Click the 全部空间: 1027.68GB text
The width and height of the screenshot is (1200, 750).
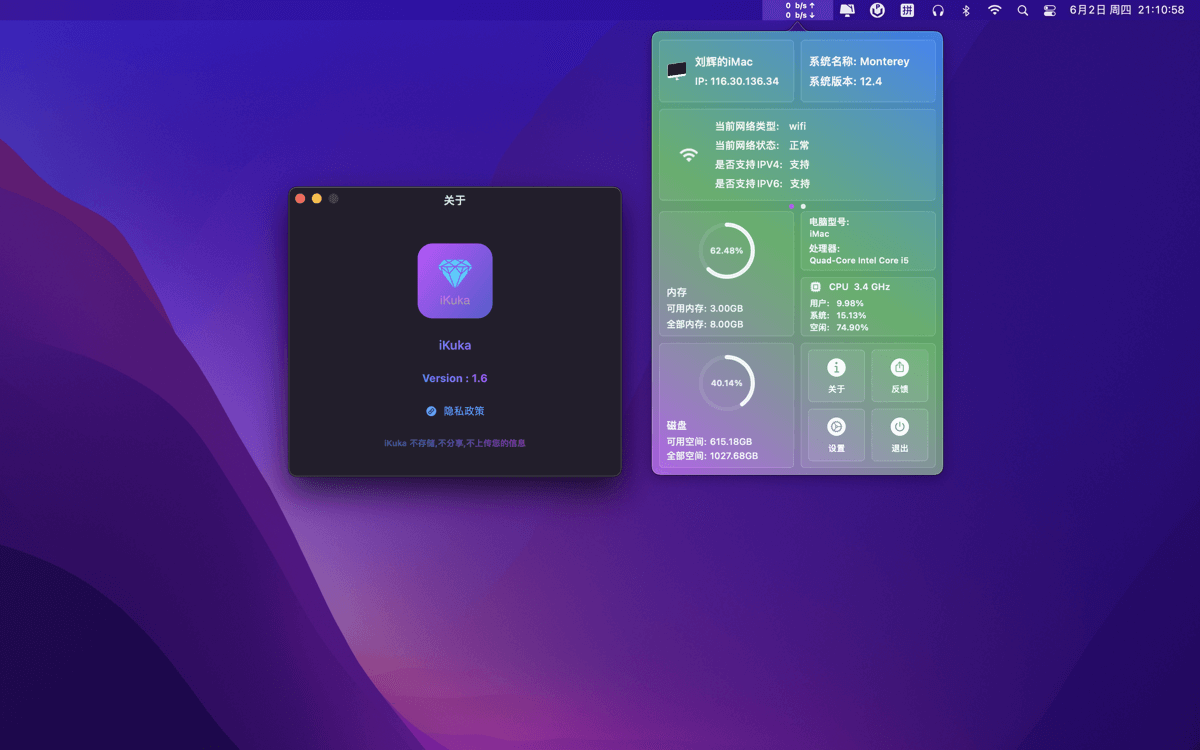click(x=712, y=456)
